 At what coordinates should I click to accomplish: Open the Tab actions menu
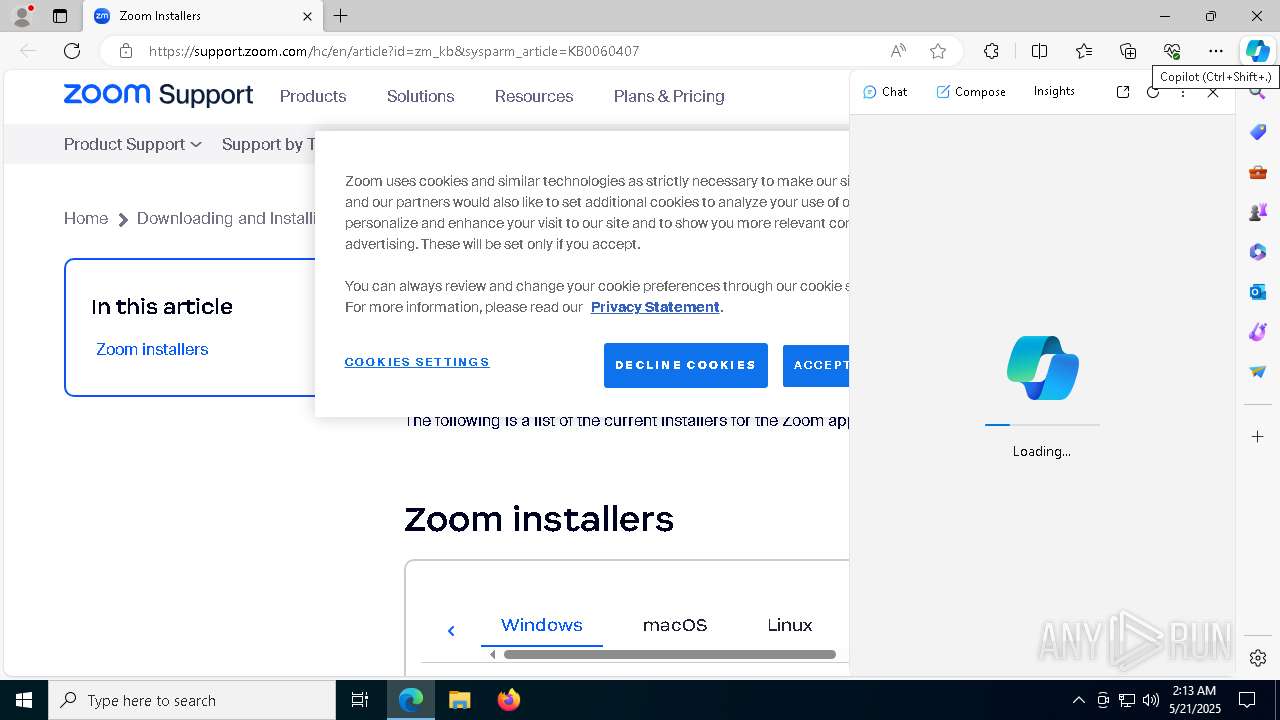pyautogui.click(x=60, y=16)
